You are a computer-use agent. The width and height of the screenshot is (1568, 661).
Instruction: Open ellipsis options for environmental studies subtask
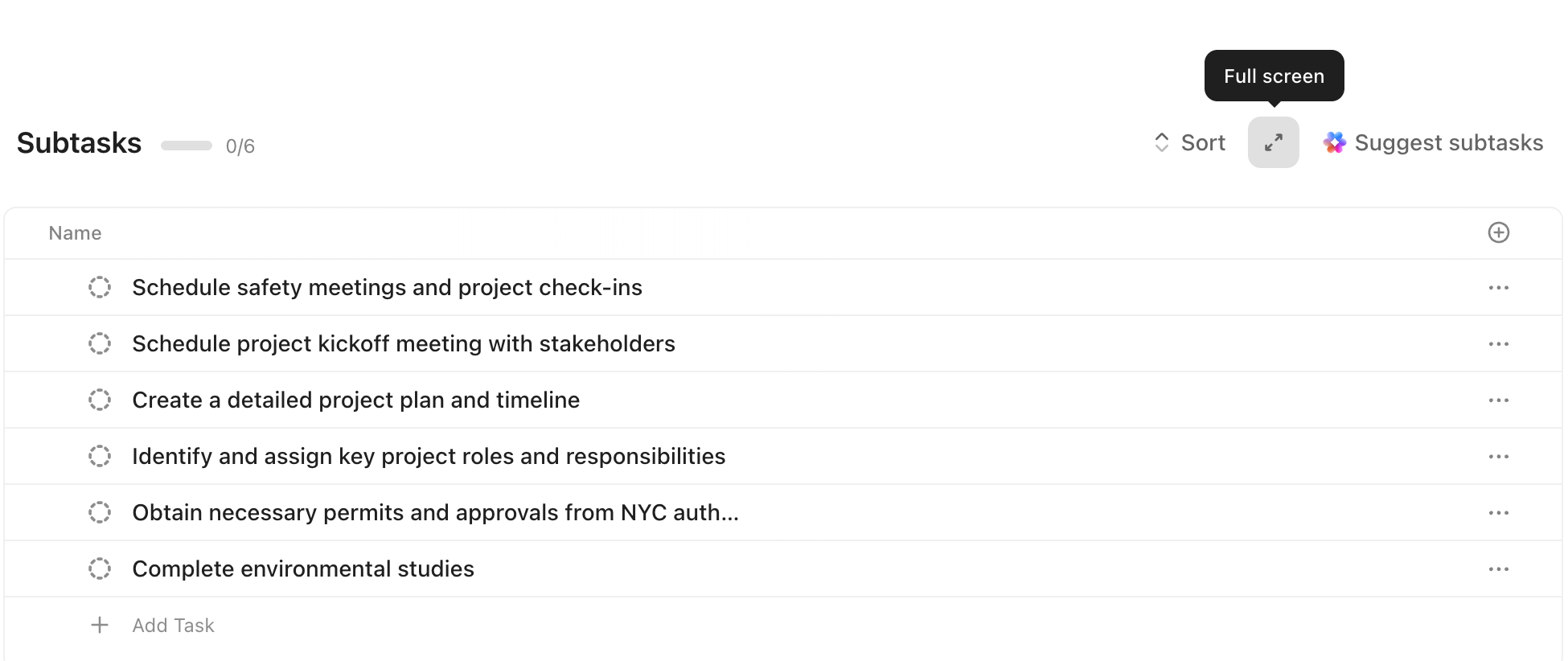1500,569
